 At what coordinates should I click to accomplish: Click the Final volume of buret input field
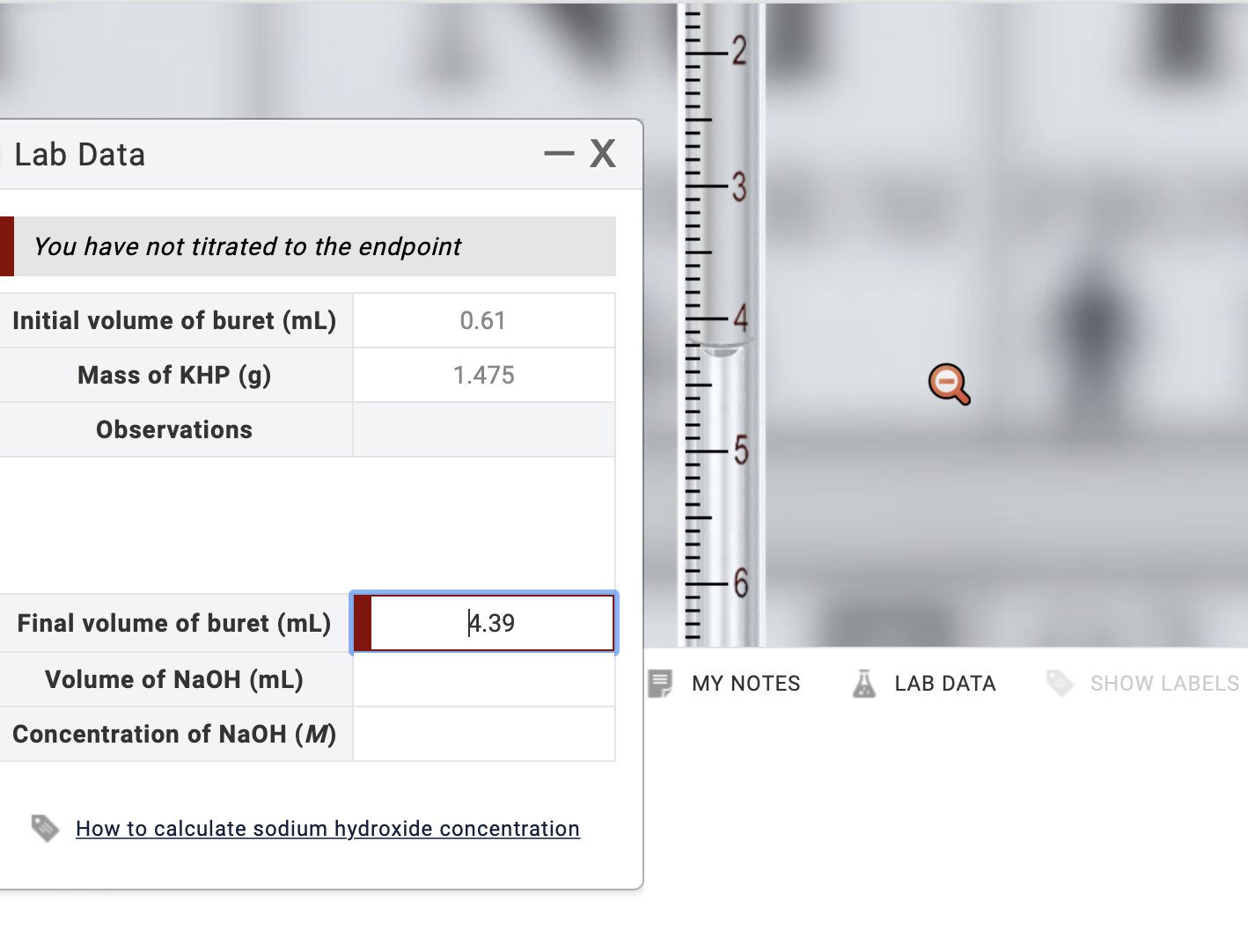point(483,622)
